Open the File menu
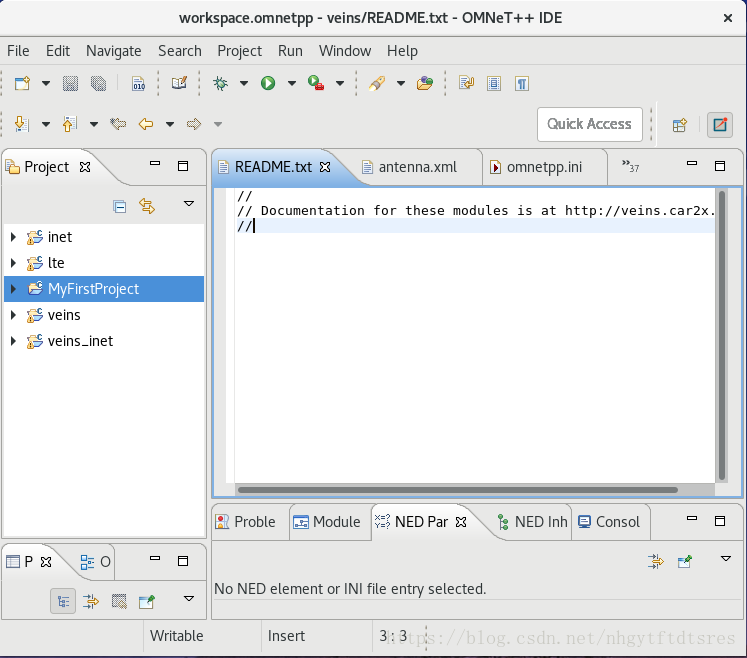The image size is (747, 658). (x=18, y=51)
